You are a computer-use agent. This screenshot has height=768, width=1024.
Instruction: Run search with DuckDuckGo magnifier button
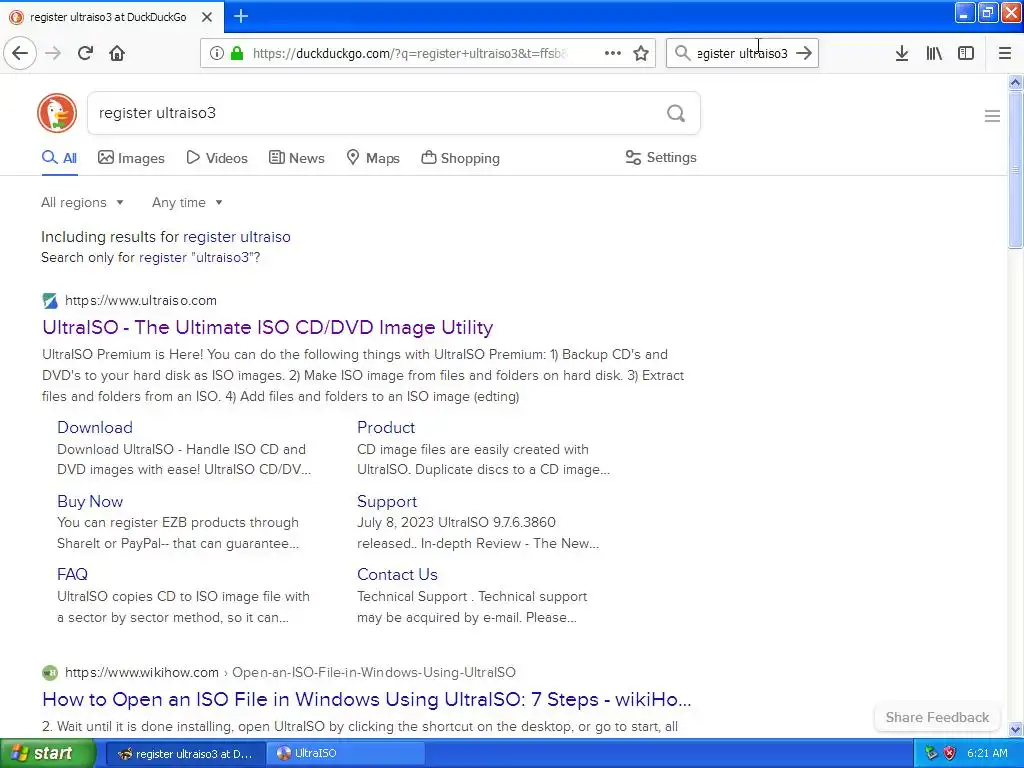tap(676, 114)
